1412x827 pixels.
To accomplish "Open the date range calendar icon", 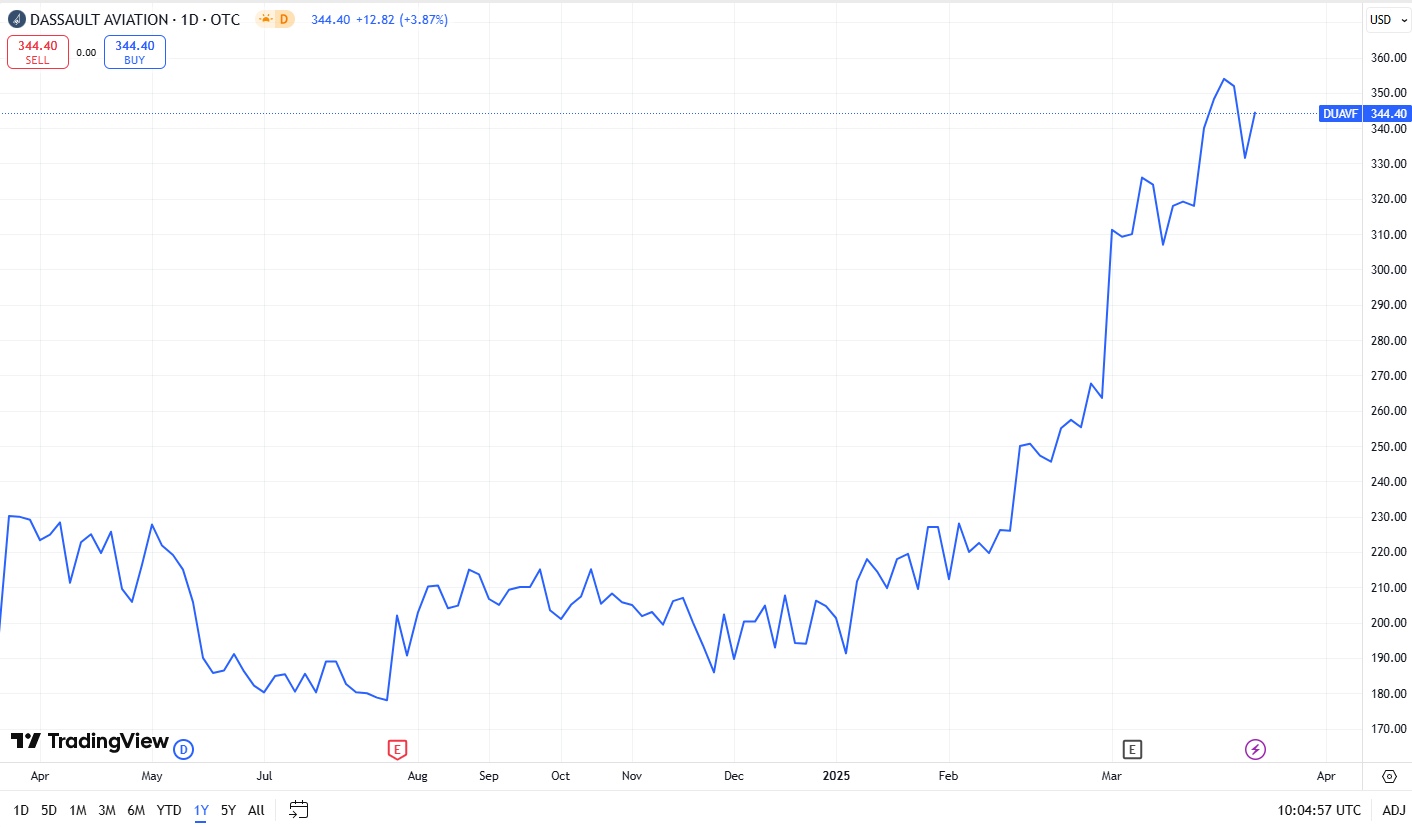I will point(298,810).
